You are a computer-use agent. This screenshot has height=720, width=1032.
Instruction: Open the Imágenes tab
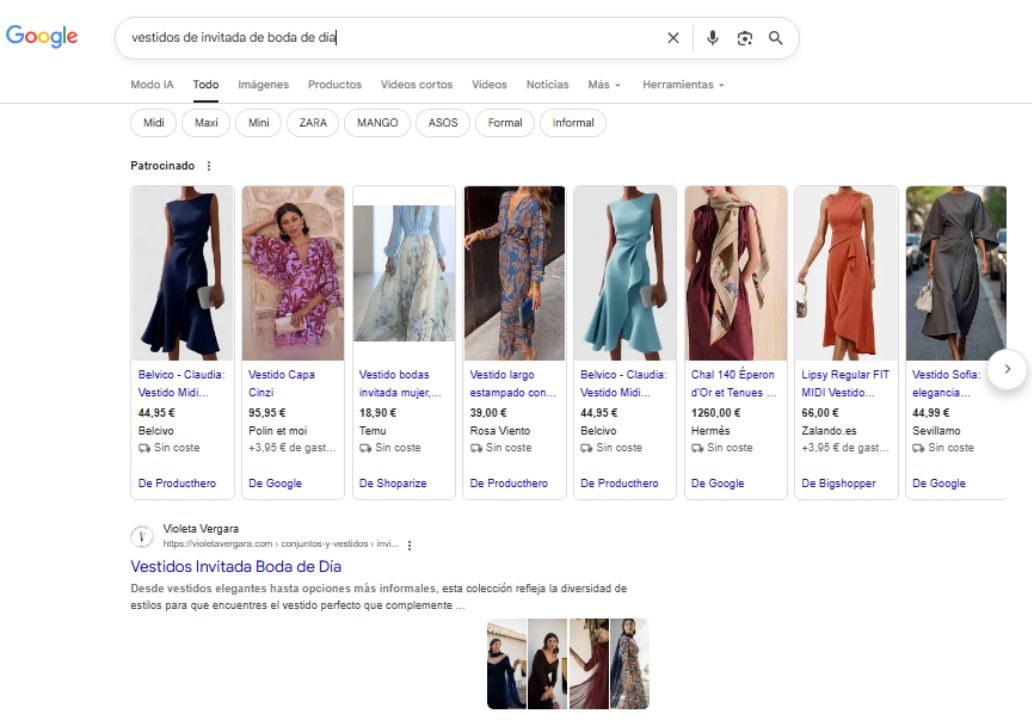pos(263,85)
